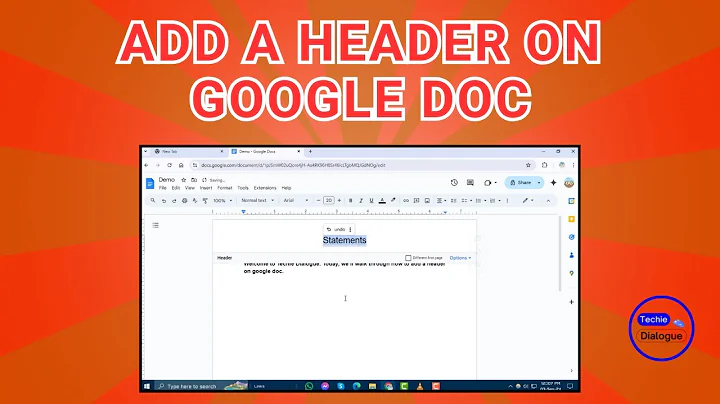The height and width of the screenshot is (404, 720).
Task: Open the checklist dropdown
Action: [x=467, y=201]
